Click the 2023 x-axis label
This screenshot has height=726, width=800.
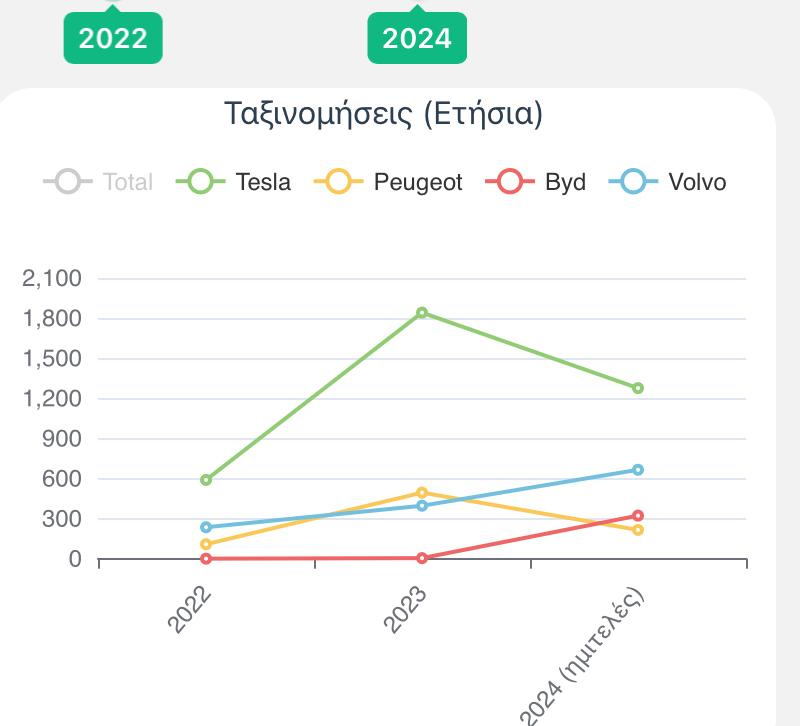coord(405,610)
